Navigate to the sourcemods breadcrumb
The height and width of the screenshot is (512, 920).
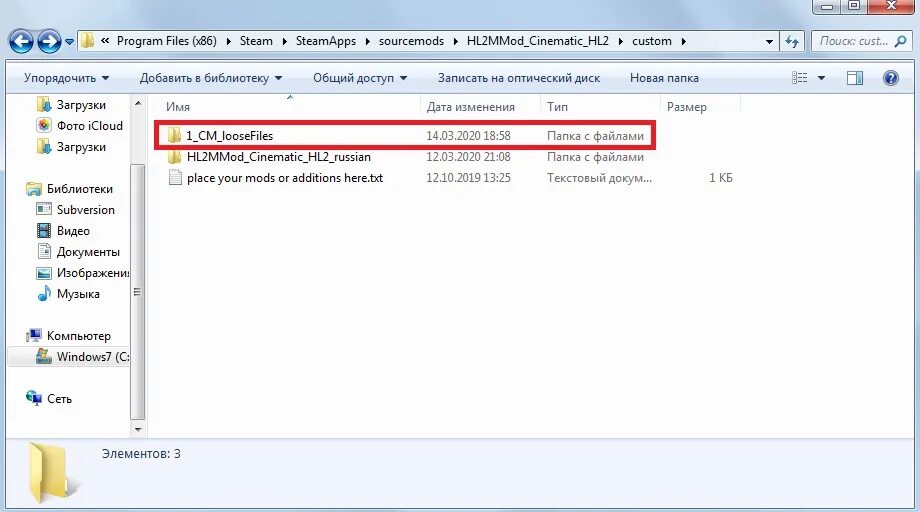tap(411, 41)
